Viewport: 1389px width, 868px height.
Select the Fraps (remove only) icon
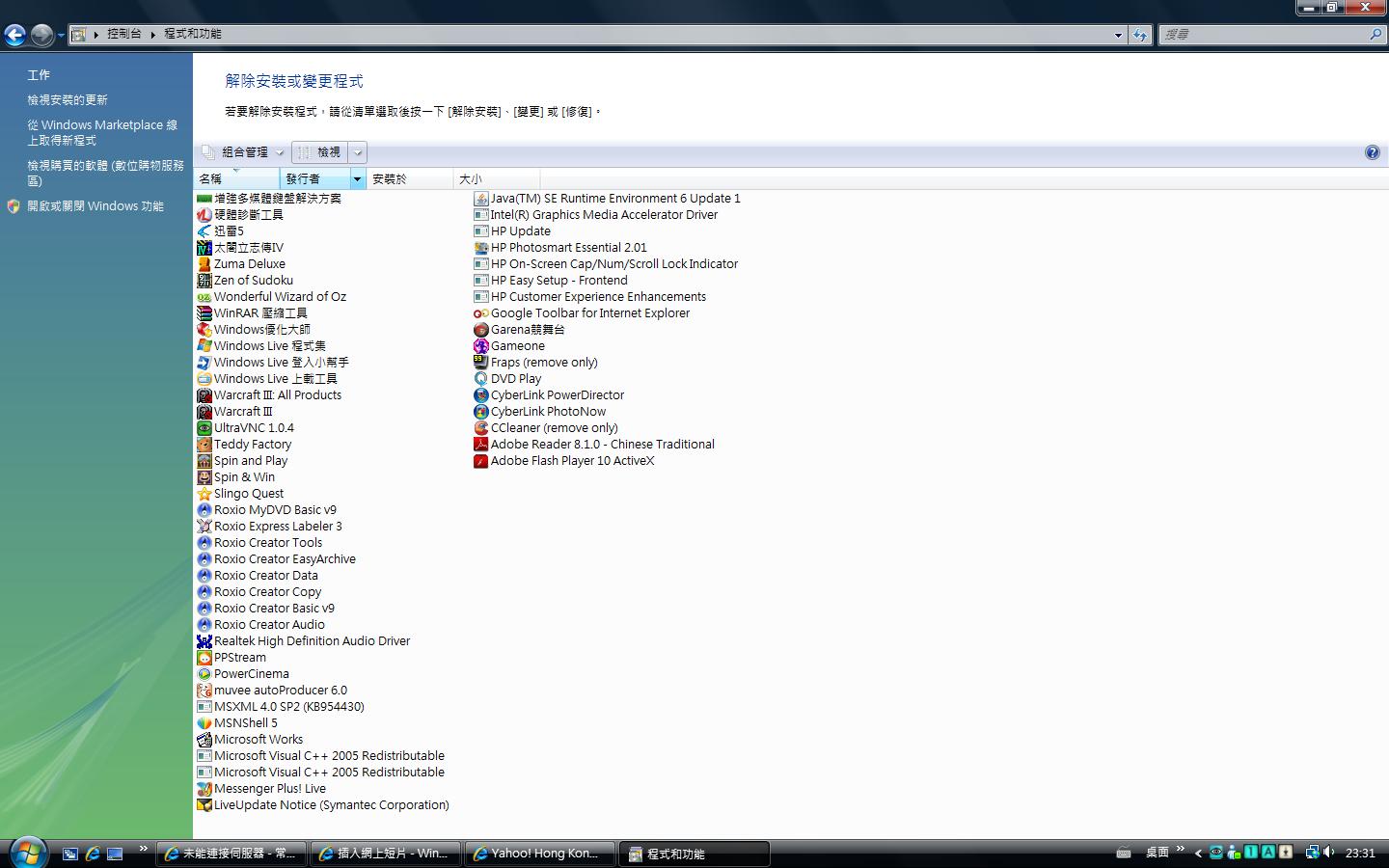point(481,363)
